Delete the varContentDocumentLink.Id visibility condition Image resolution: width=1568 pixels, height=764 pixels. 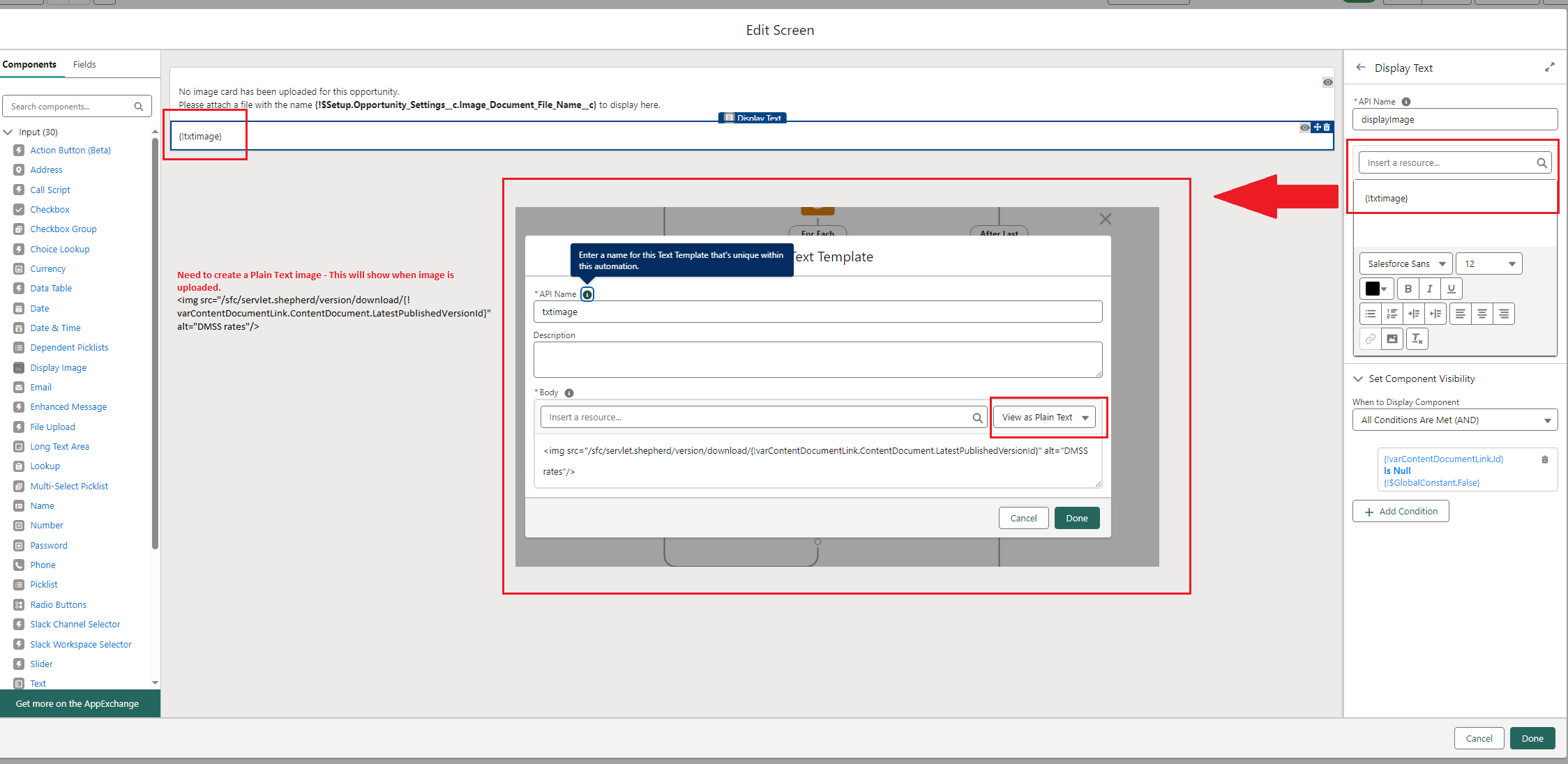click(x=1544, y=459)
